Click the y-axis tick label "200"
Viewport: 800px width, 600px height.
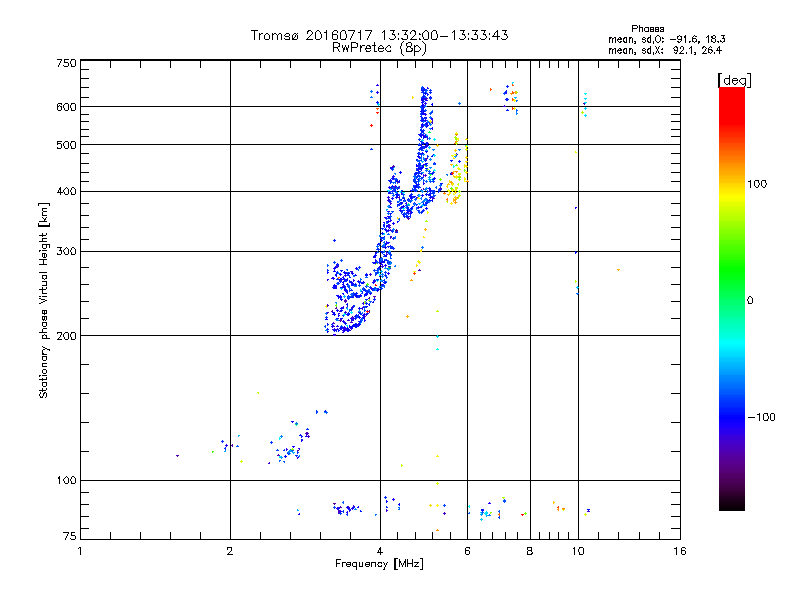point(66,336)
